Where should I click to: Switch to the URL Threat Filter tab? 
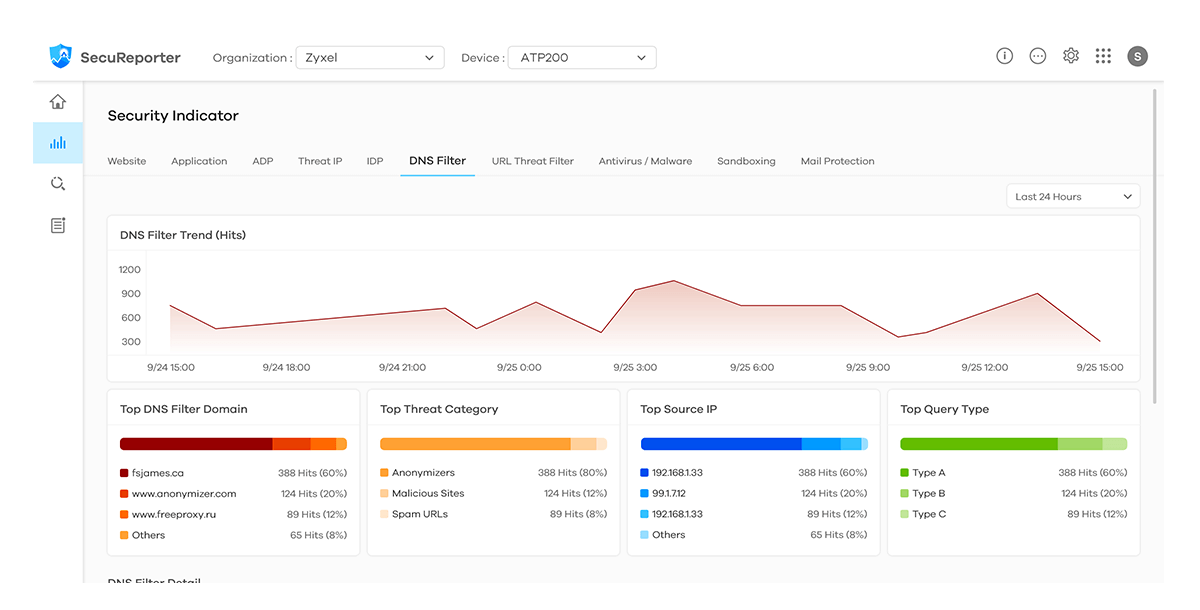533,161
